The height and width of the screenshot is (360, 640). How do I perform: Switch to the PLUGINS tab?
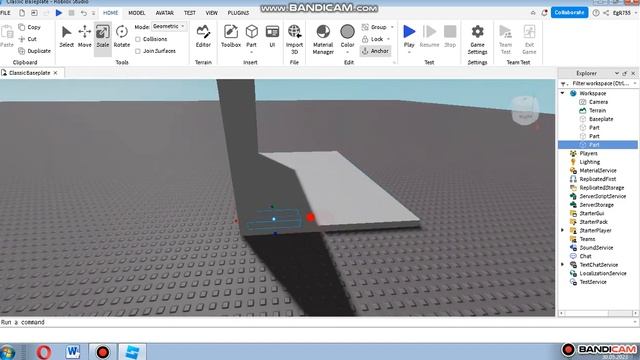tap(238, 13)
